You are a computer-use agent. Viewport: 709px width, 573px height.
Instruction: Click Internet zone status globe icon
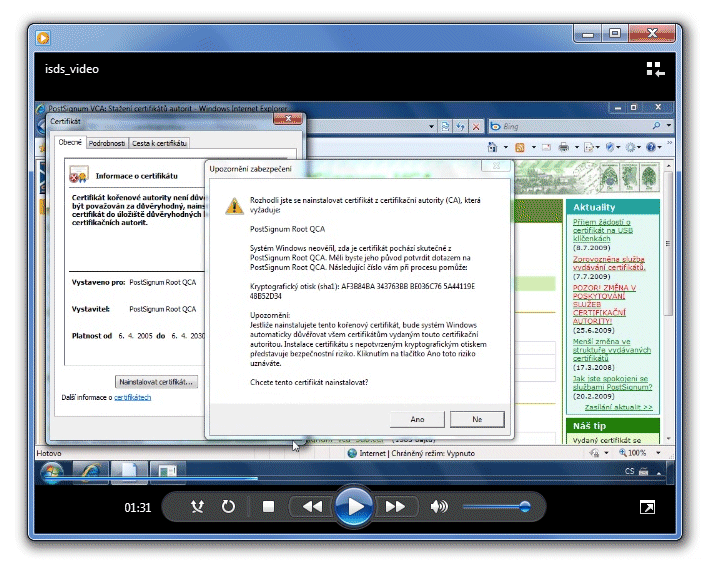(x=352, y=453)
